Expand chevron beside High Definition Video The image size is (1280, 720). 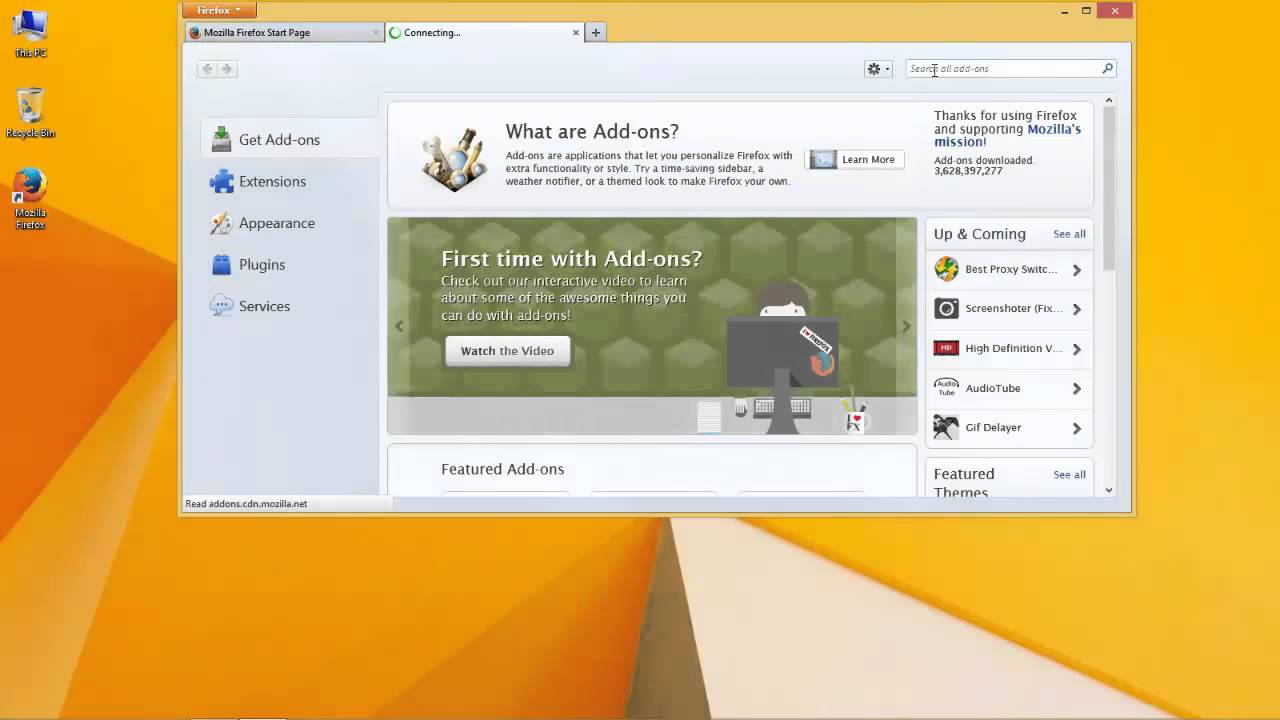coord(1077,349)
